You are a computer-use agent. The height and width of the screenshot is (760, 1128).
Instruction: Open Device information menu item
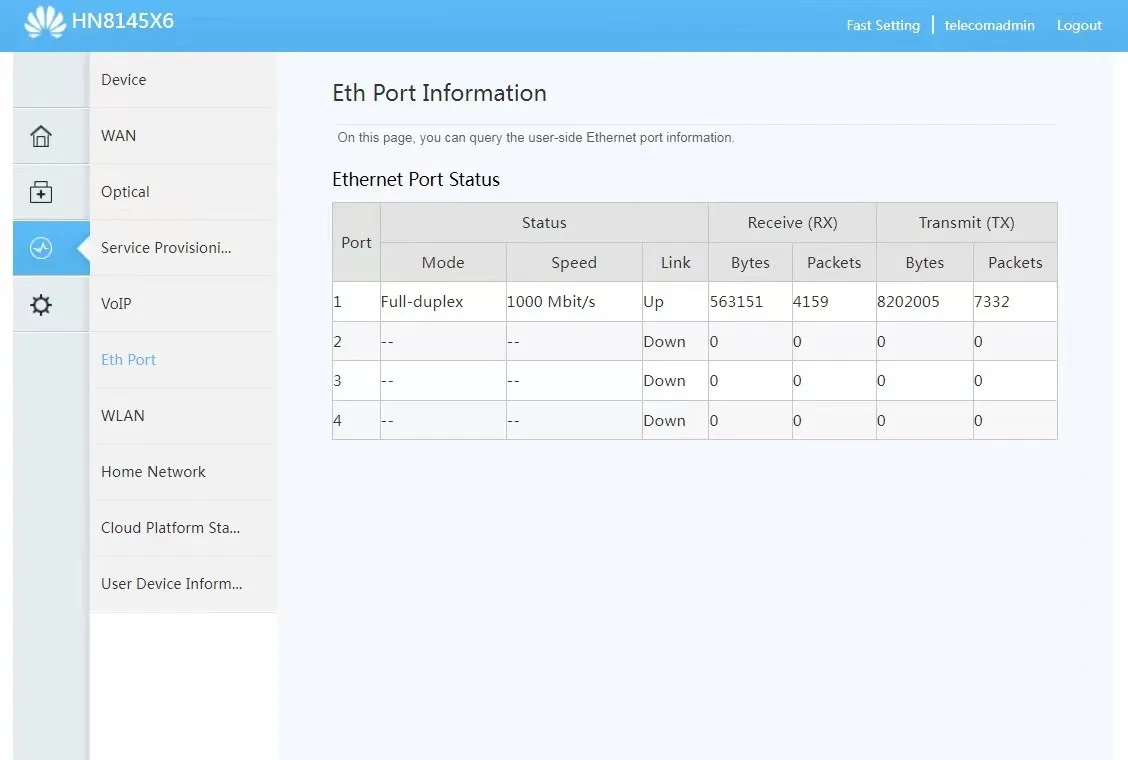(124, 80)
